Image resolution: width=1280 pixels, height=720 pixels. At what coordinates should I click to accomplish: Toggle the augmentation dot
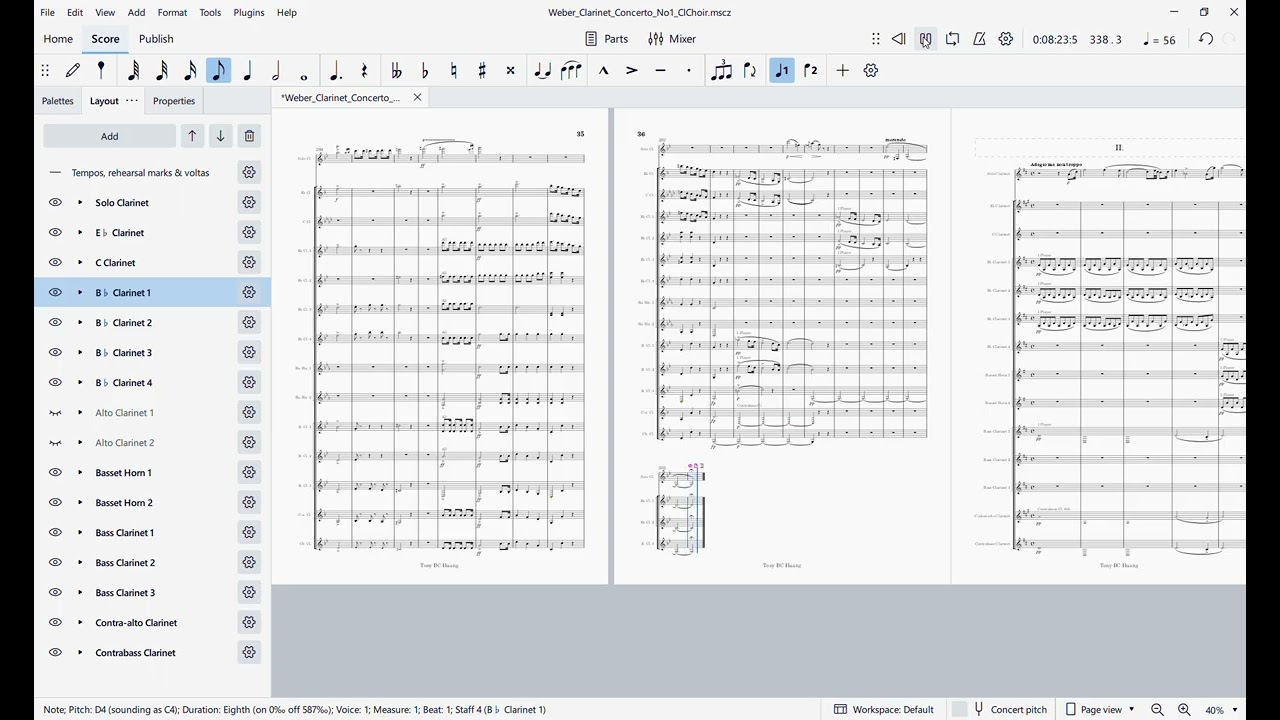point(336,70)
